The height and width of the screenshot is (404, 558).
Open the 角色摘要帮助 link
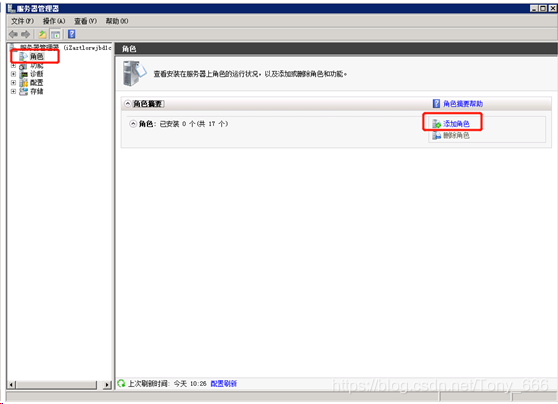pos(463,104)
